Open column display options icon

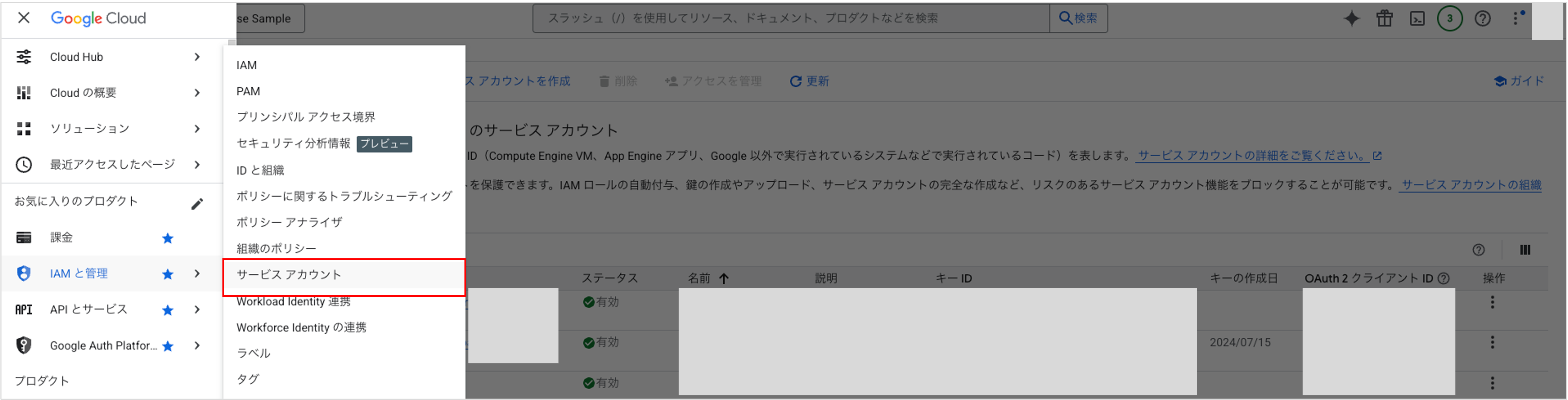coord(1525,250)
